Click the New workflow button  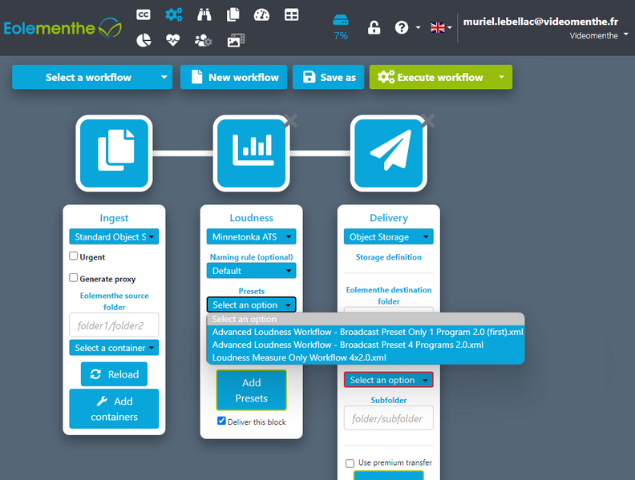234,77
